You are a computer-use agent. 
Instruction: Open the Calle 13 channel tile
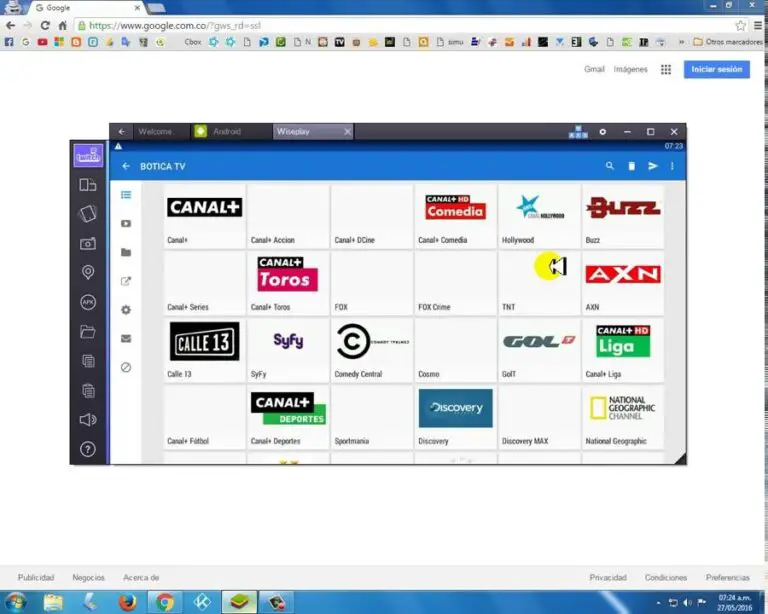click(204, 342)
